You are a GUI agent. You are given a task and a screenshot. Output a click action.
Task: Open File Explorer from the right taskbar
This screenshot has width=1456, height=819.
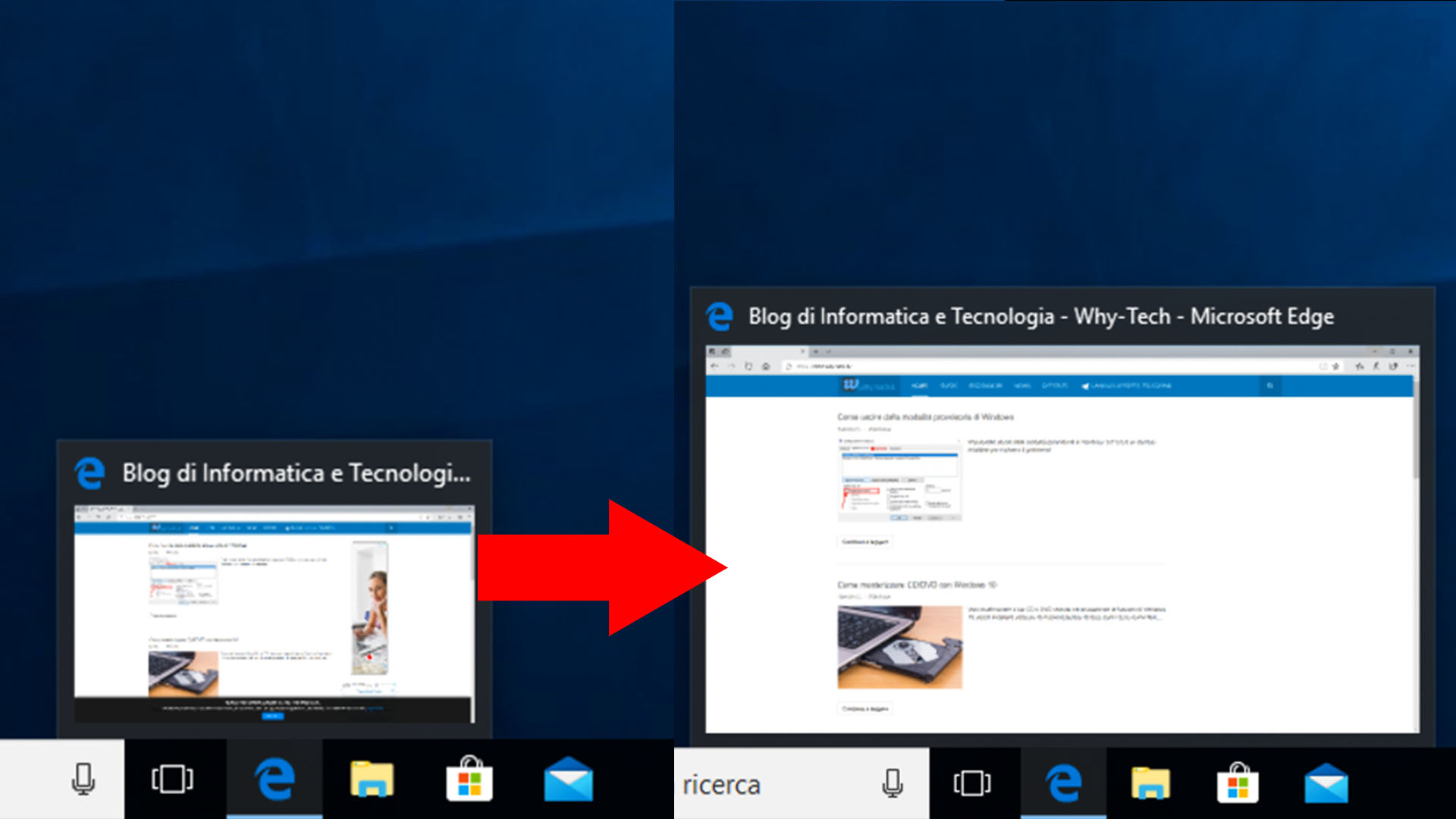pyautogui.click(x=1150, y=784)
